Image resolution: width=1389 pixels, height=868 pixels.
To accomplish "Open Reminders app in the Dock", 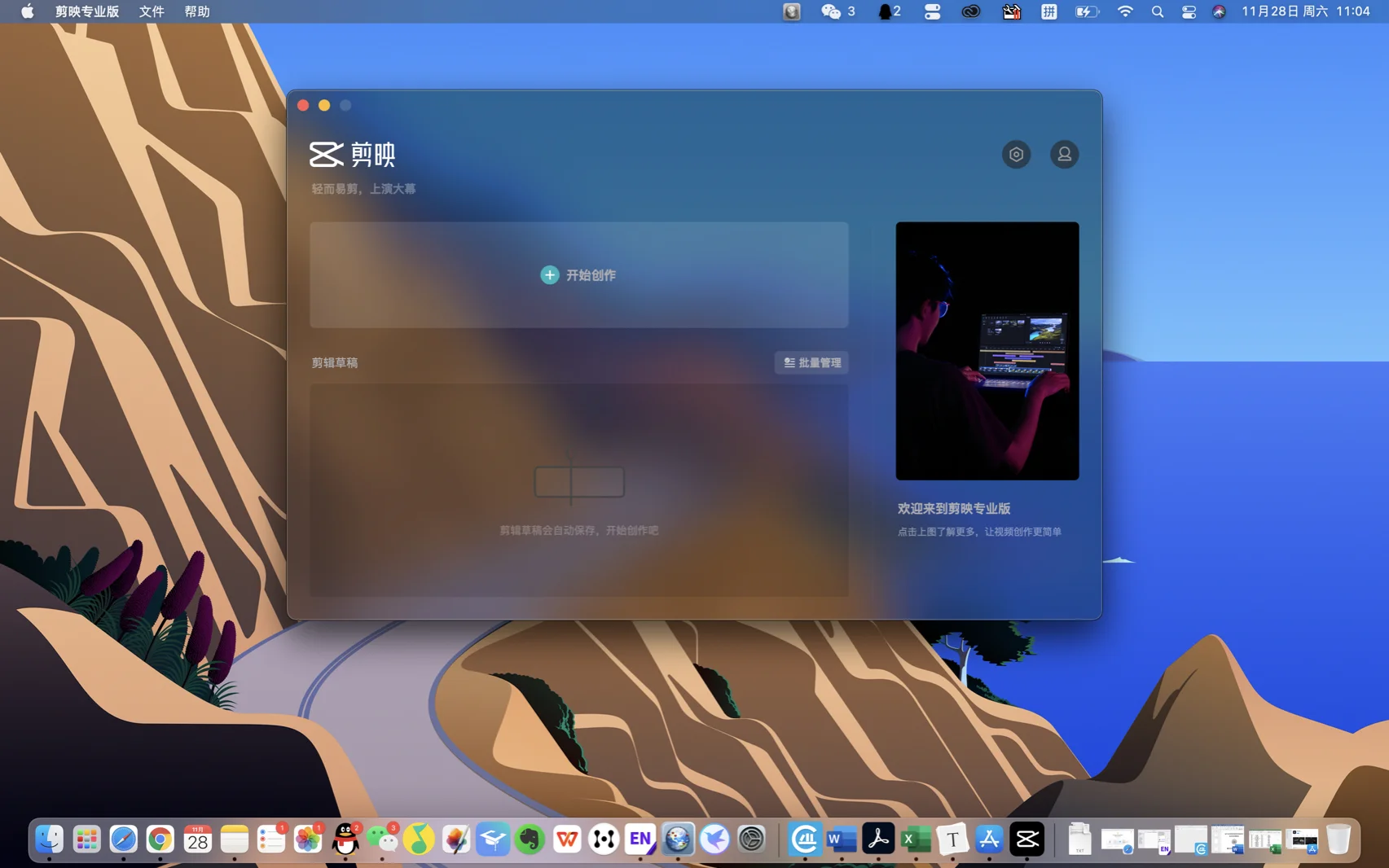I will point(271,839).
